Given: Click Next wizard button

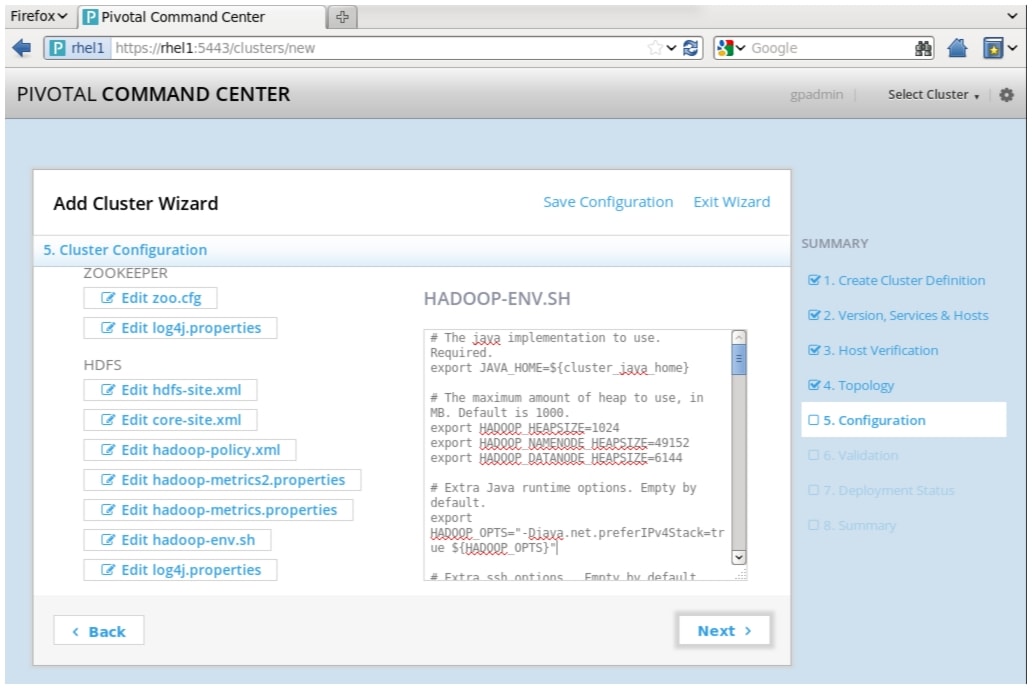Looking at the screenshot, I should point(724,631).
